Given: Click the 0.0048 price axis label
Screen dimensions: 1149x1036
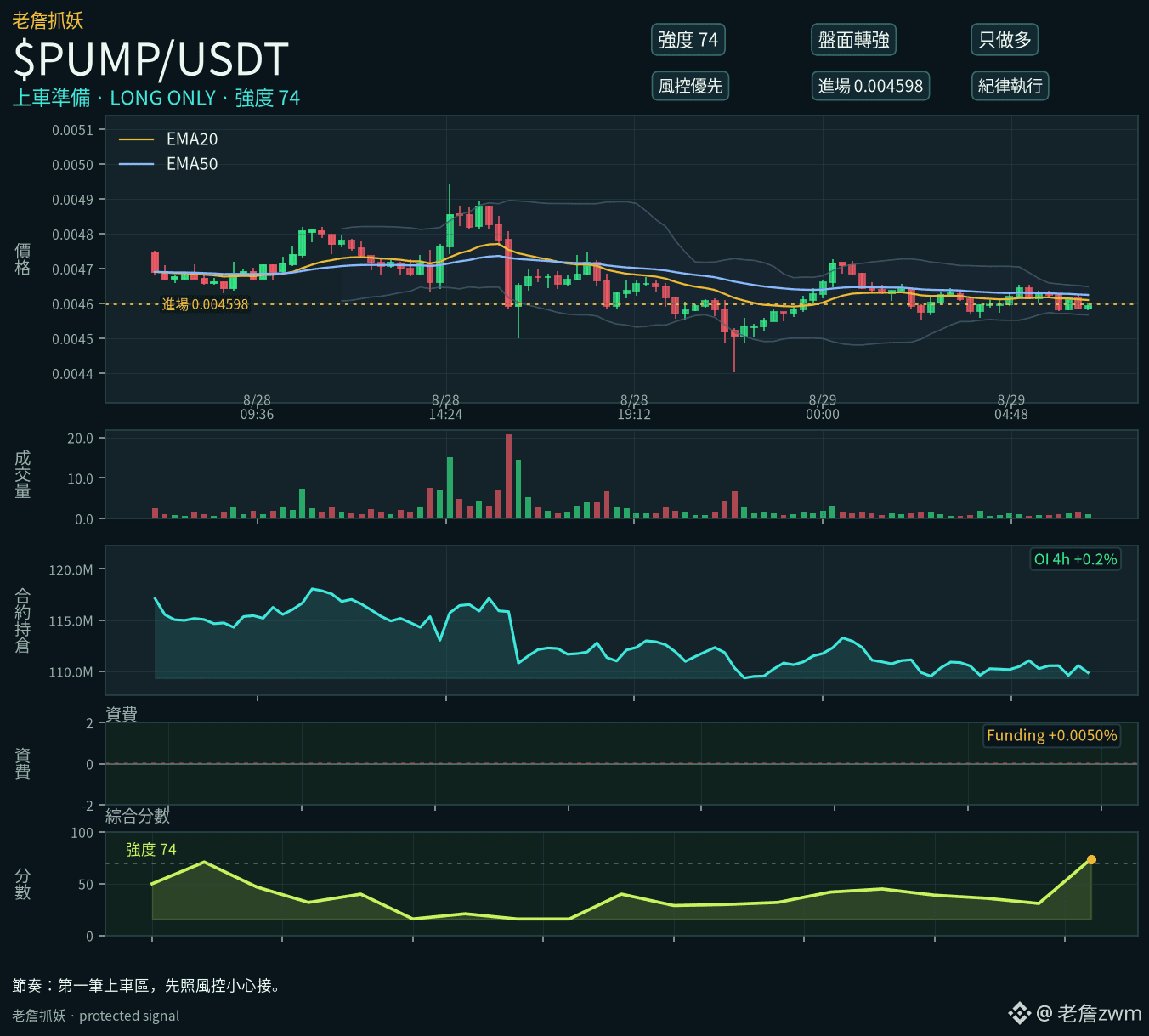Looking at the screenshot, I should click(73, 235).
